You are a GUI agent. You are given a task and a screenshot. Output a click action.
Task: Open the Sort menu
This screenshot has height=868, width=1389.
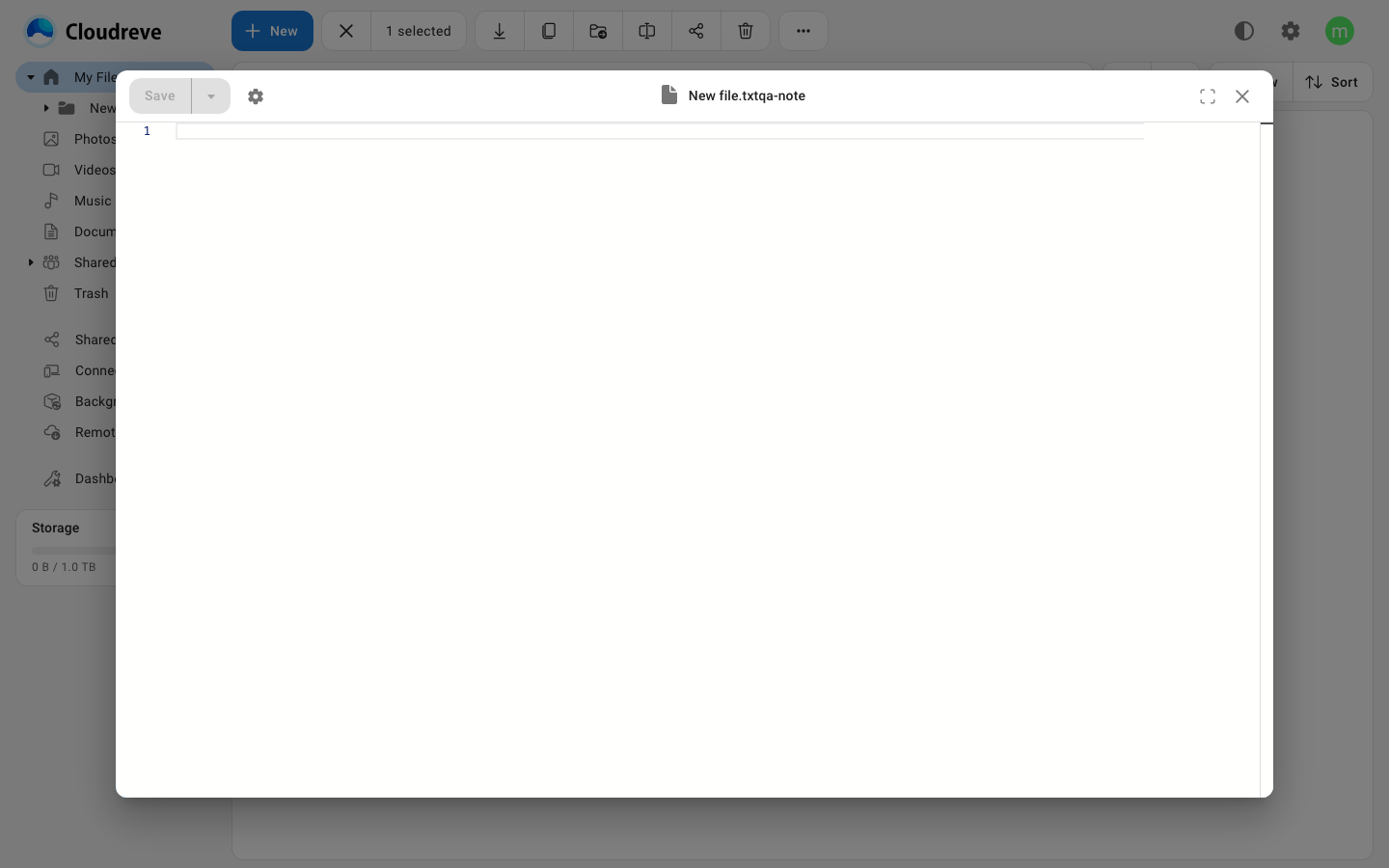1332,82
